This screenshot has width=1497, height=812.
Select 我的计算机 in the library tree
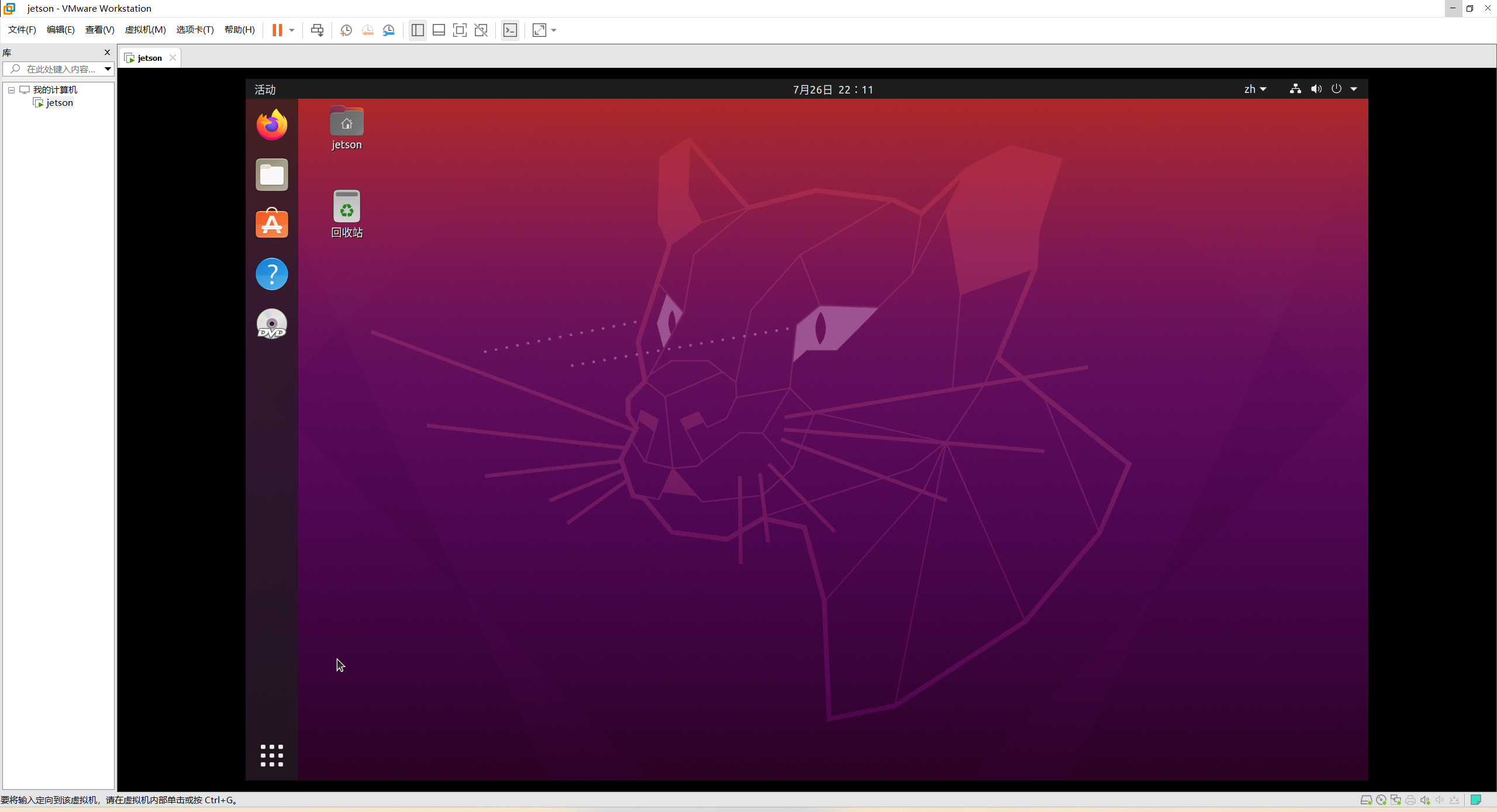(x=55, y=90)
